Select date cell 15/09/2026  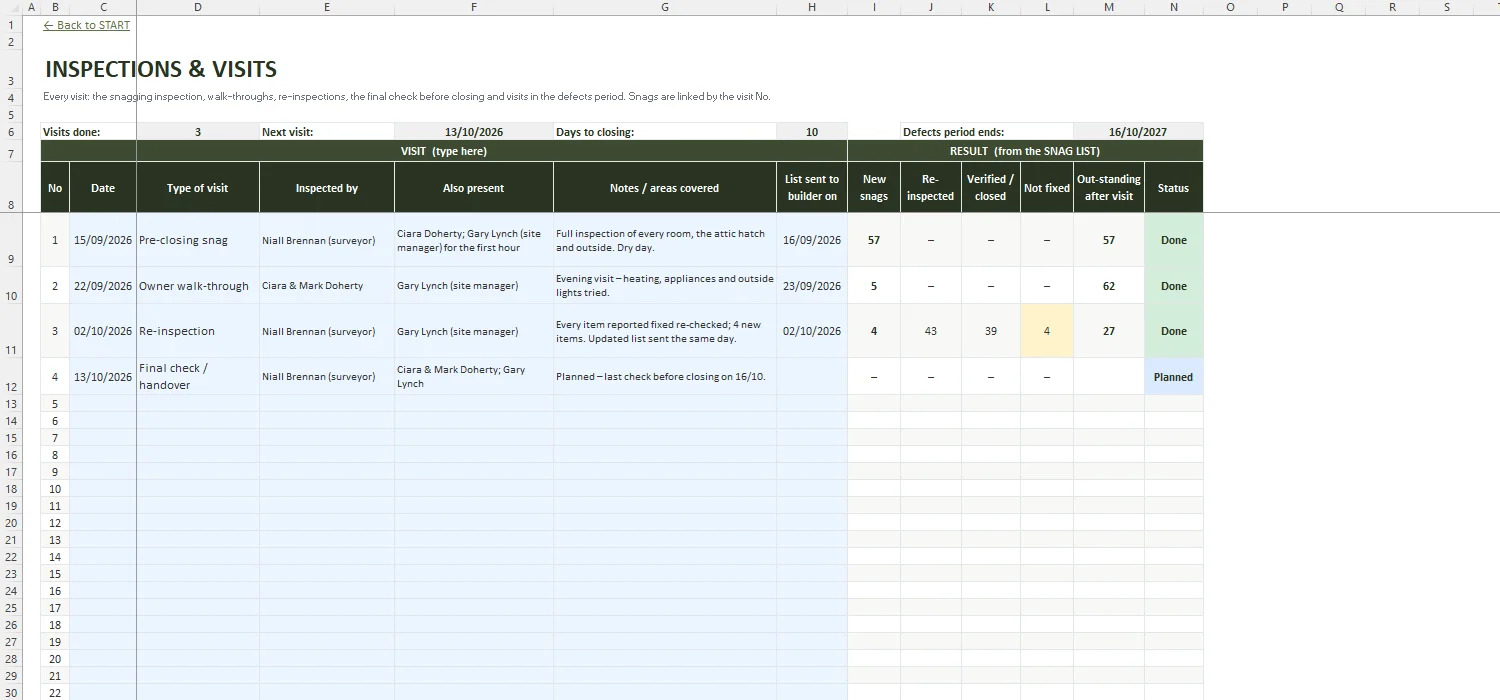103,240
